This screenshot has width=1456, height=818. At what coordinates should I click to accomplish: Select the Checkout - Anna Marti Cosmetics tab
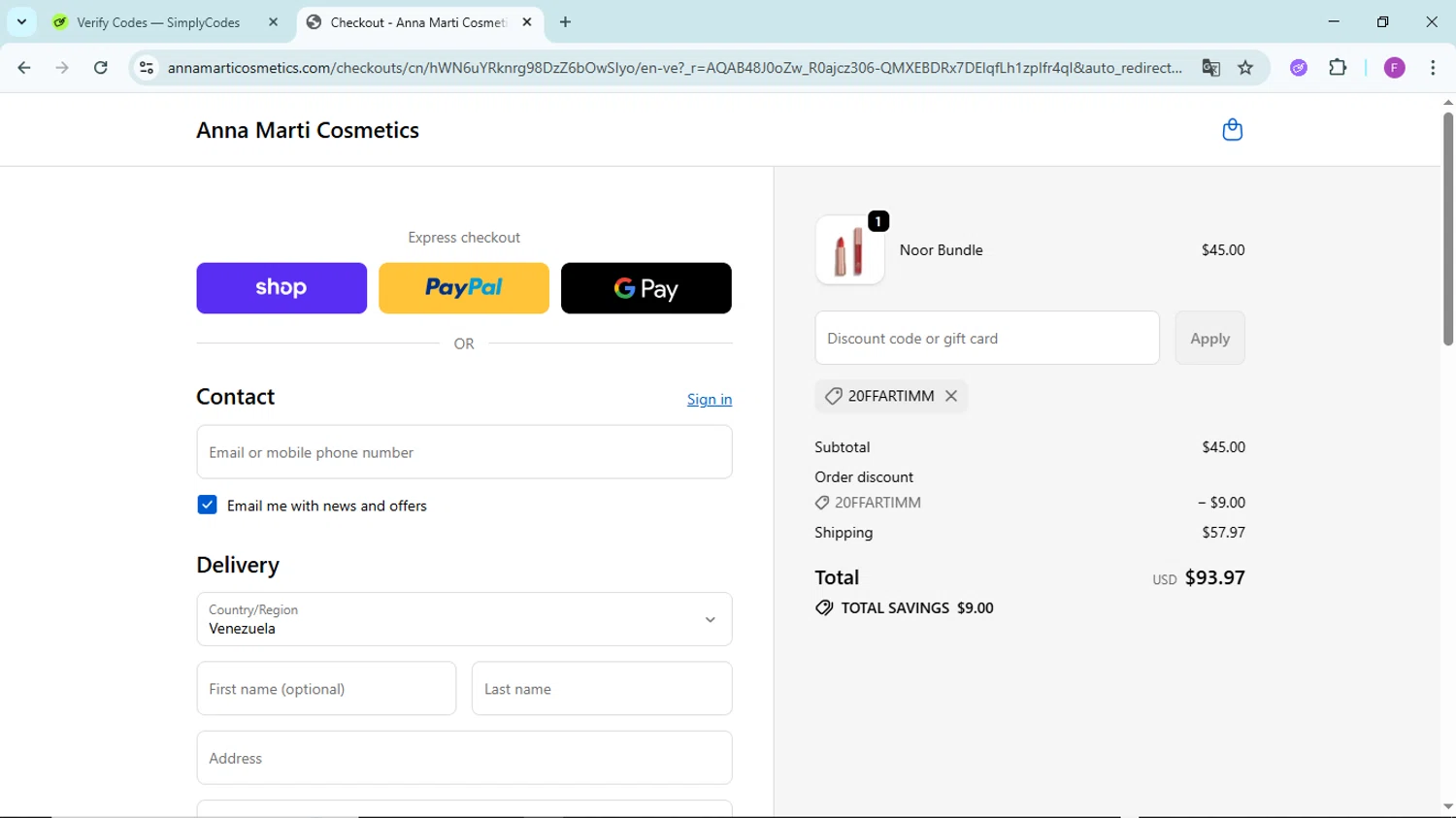click(417, 22)
